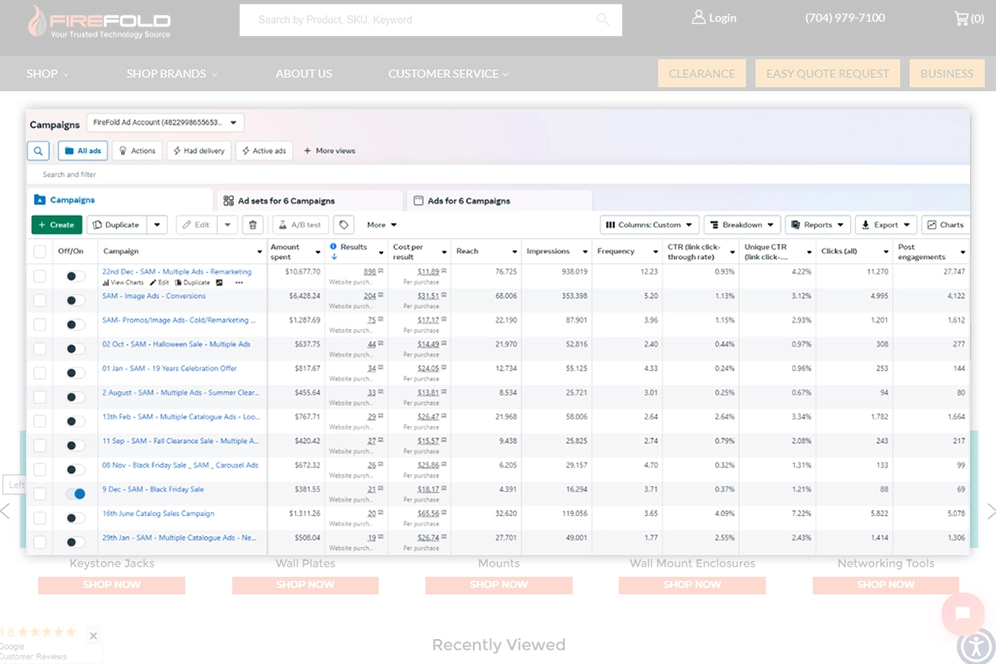Open the shopping cart icon
Viewport: 996px width, 664px height.
click(961, 18)
